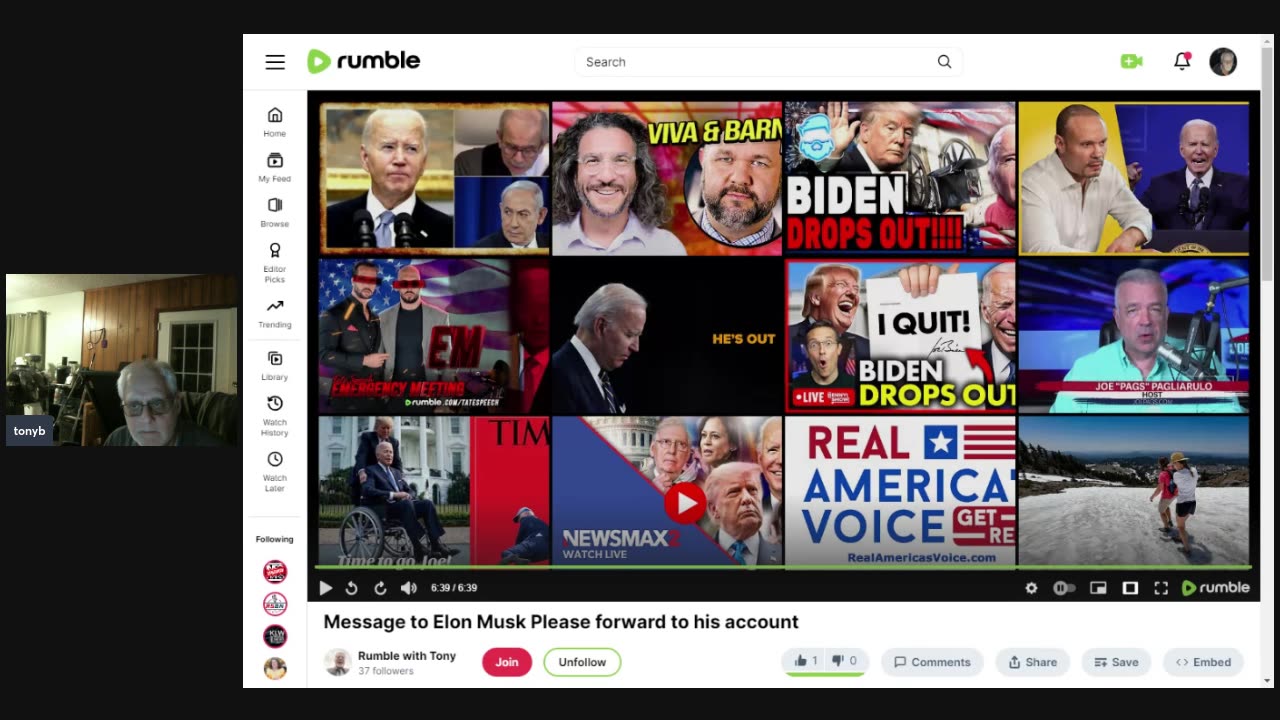Skip forward with forward arrow icon
The image size is (1280, 720).
380,588
